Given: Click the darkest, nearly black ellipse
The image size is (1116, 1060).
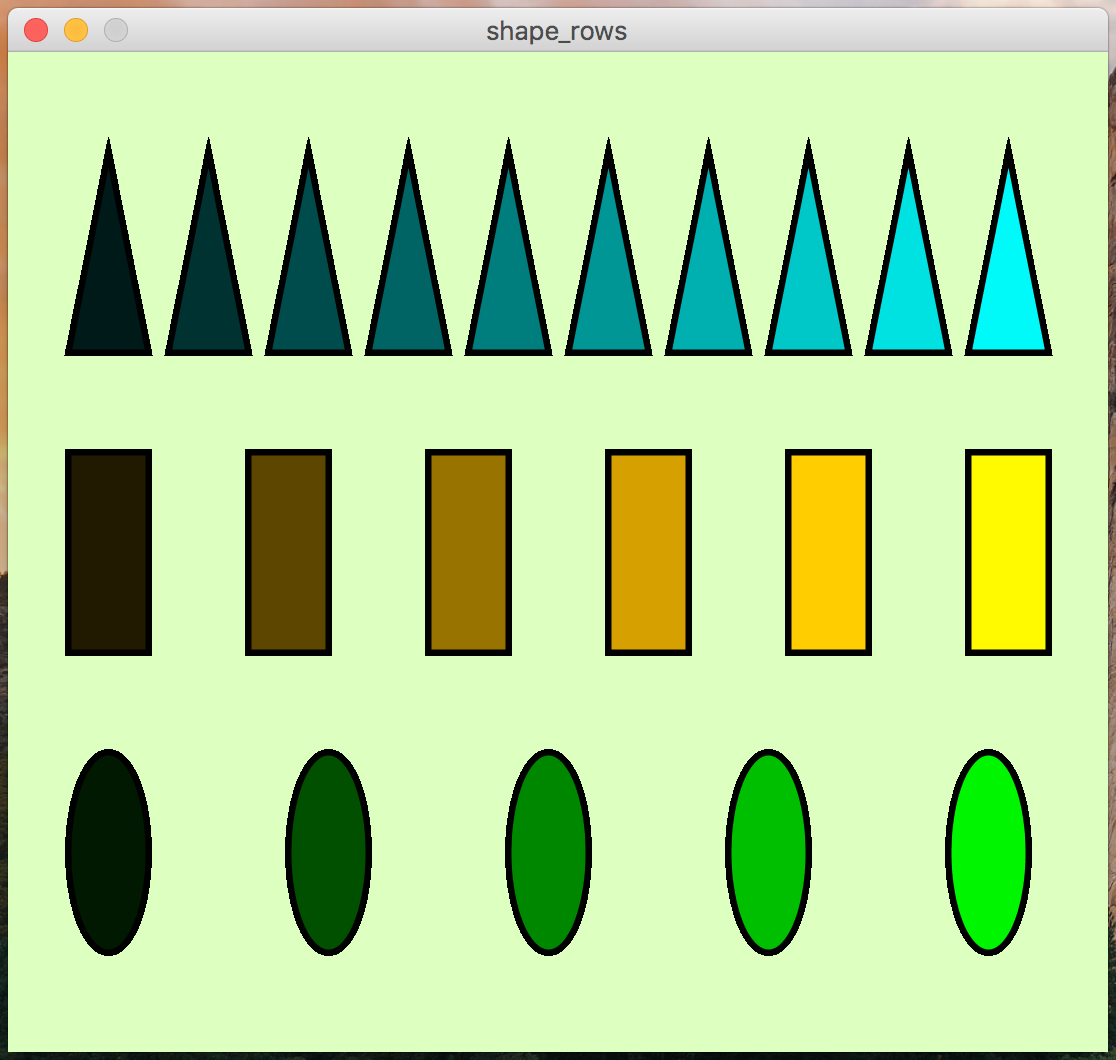Looking at the screenshot, I should click(108, 852).
